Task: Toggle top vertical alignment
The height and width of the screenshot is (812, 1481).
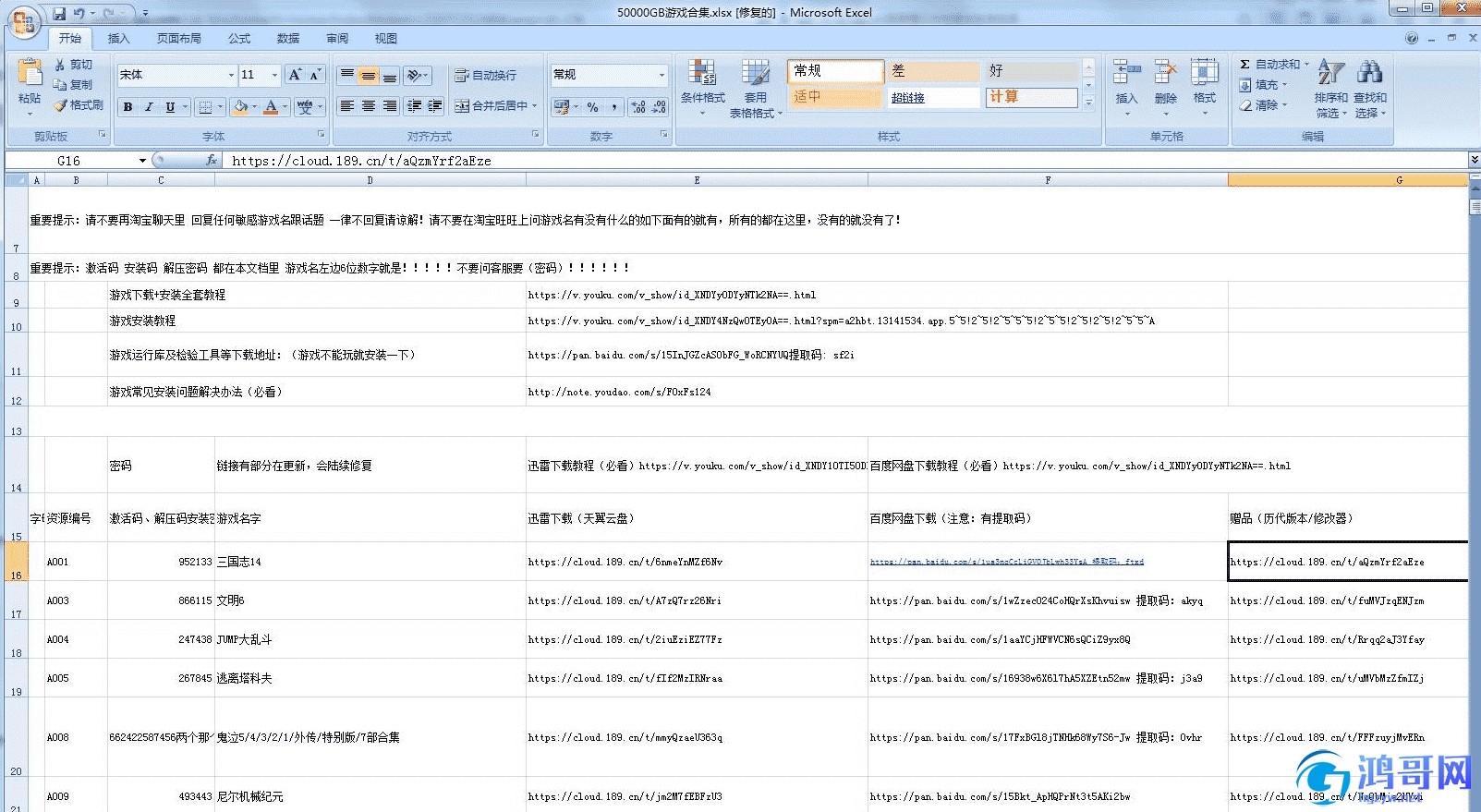Action: pyautogui.click(x=347, y=75)
